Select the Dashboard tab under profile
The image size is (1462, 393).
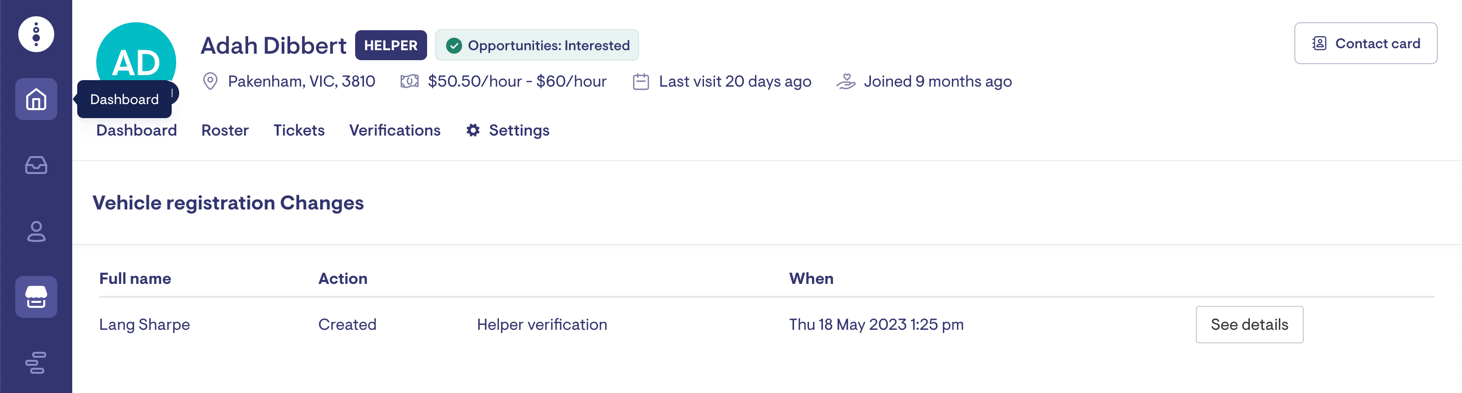pos(136,130)
